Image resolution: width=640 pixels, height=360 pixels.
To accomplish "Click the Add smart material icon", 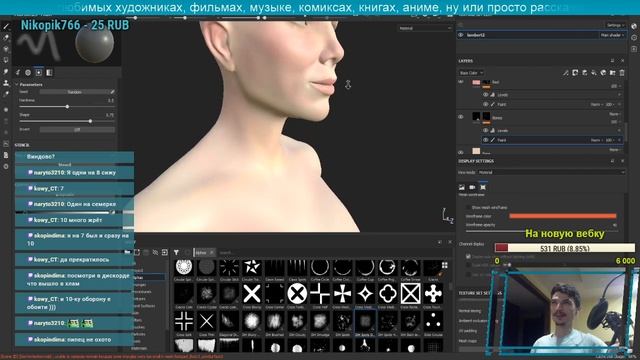I will 603,73.
